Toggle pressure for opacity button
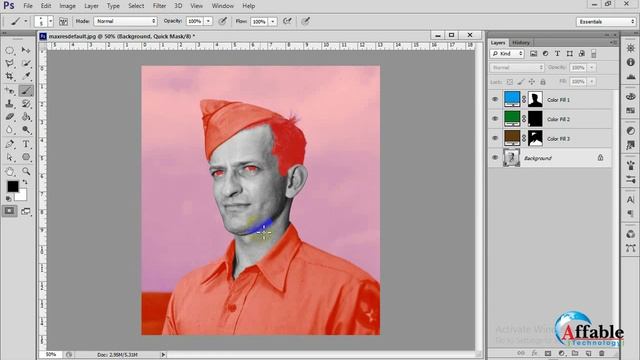640x360 pixels. tap(222, 21)
